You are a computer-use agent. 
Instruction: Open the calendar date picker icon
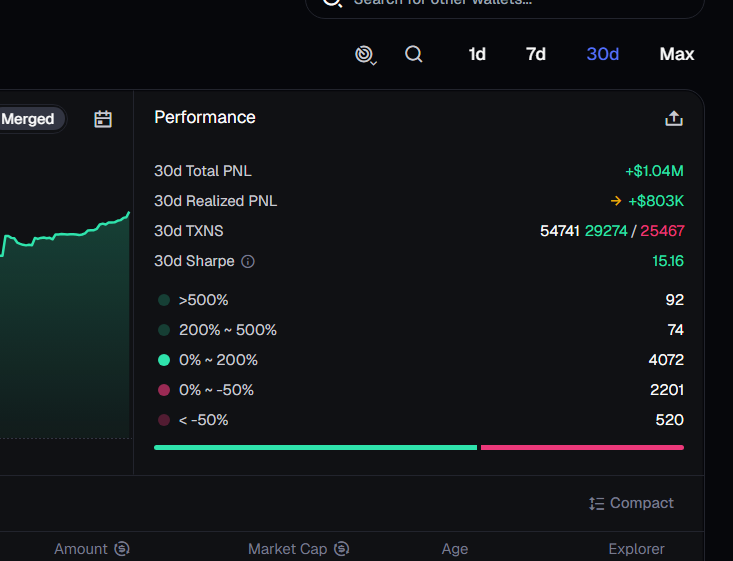(103, 119)
